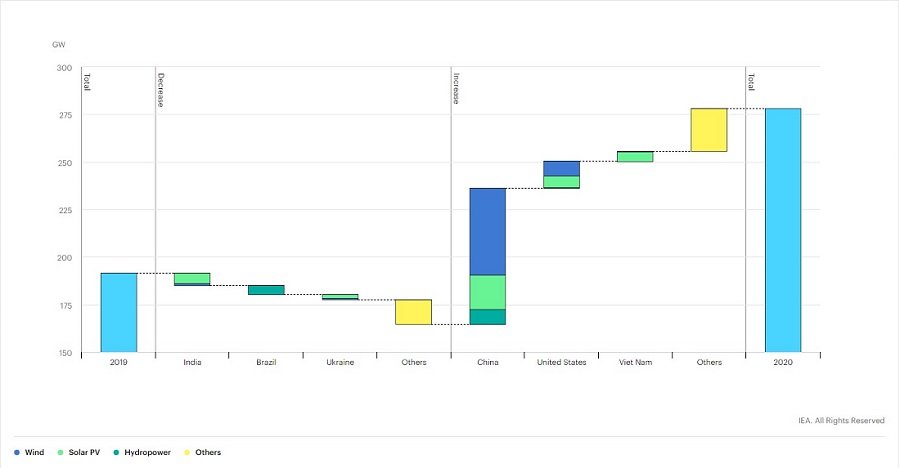Toggle the Solar PV legend item
This screenshot has height=468, width=900.
tap(79, 452)
